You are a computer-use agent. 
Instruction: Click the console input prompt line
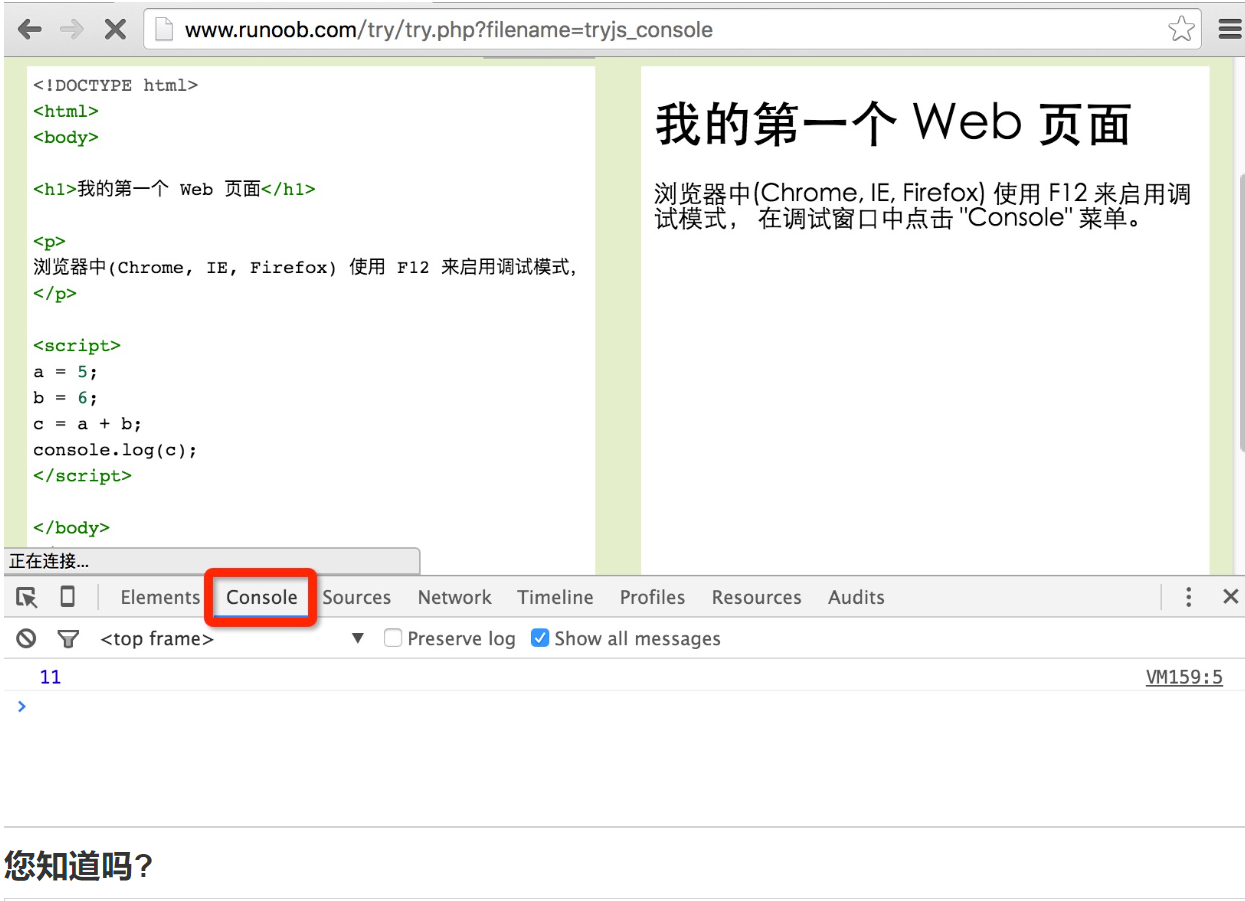(x=622, y=707)
